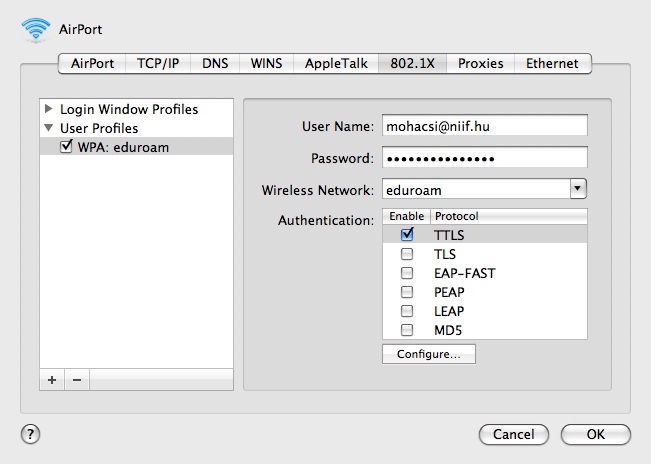Toggle the WPA: eduroam profile checkbox
Viewport: 651px width, 464px height.
click(67, 147)
